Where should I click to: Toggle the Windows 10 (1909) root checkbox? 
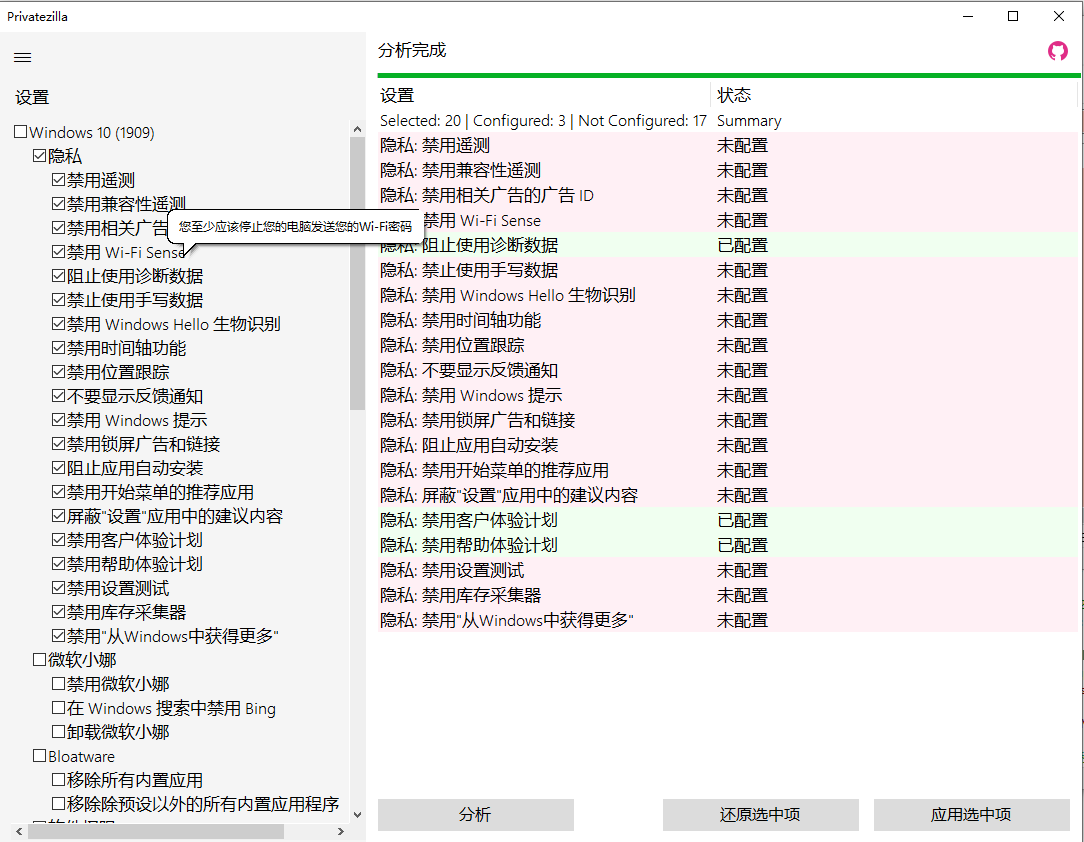tap(21, 132)
